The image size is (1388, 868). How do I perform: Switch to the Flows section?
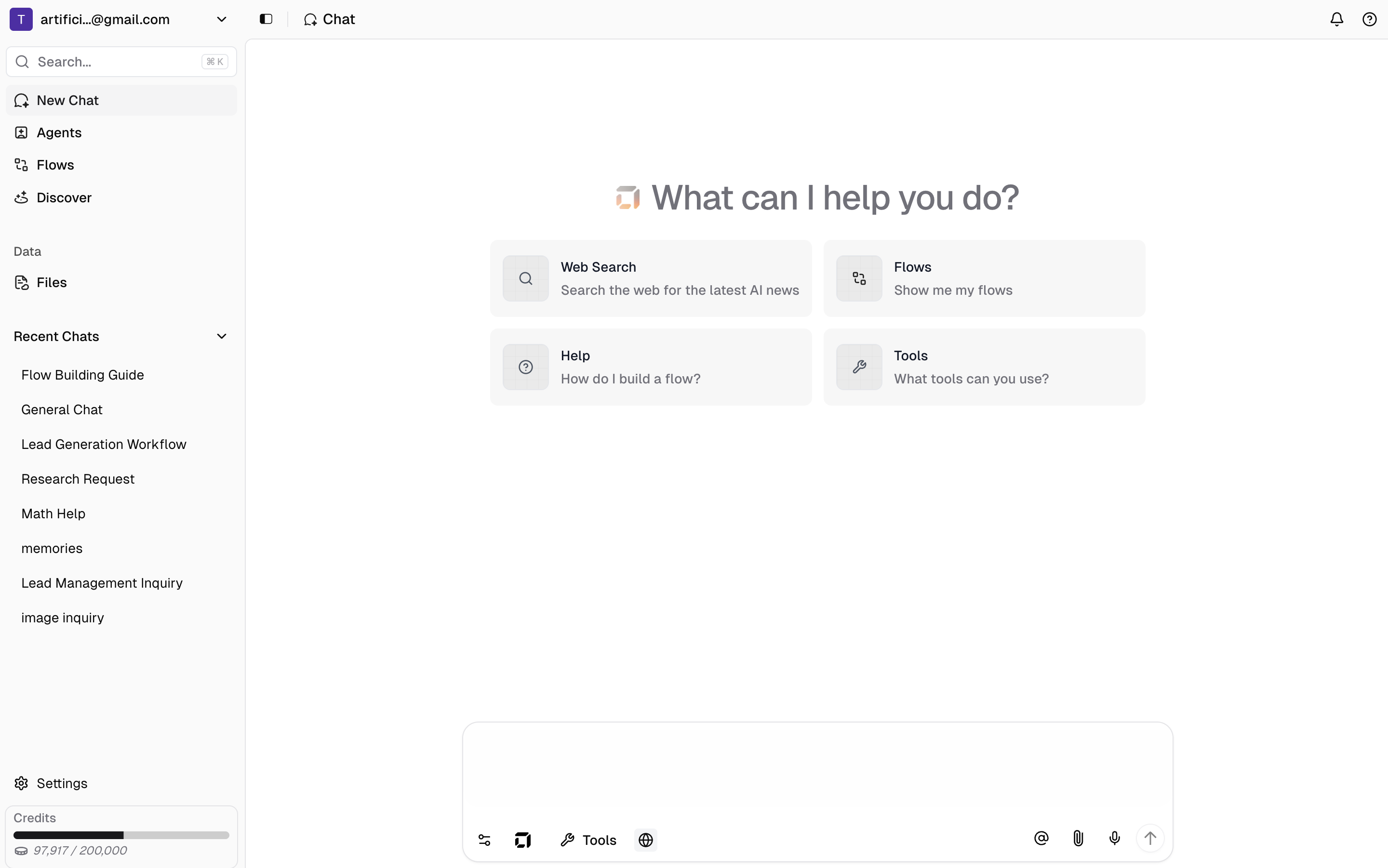55,165
